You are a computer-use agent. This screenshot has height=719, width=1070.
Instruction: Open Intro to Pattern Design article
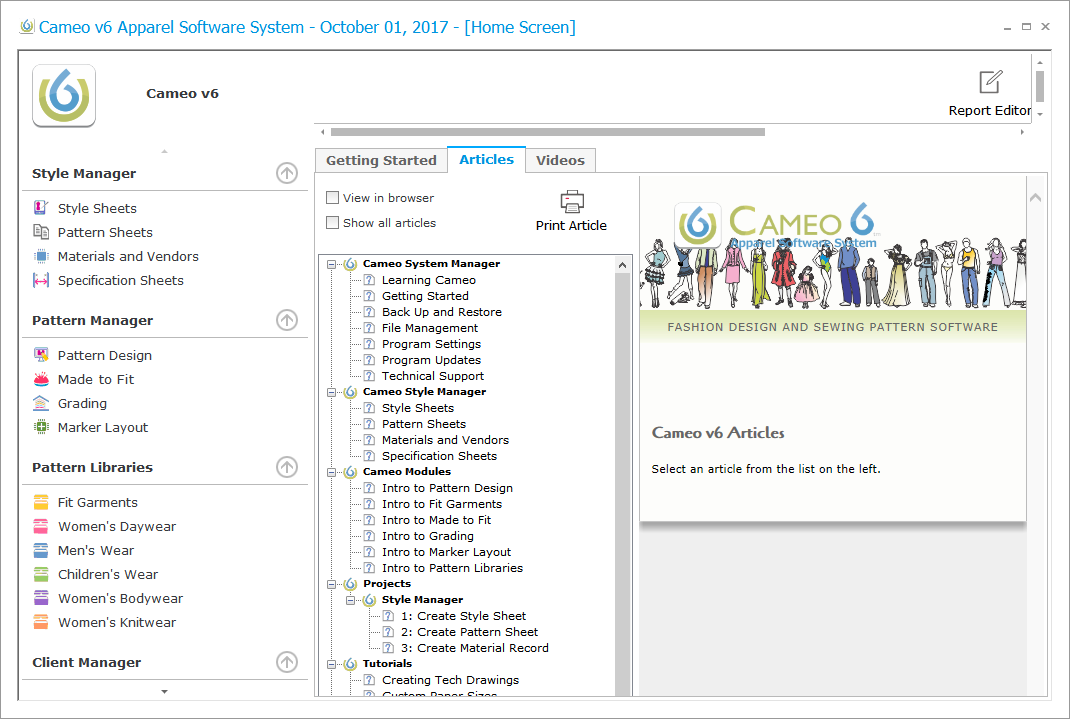click(x=447, y=488)
